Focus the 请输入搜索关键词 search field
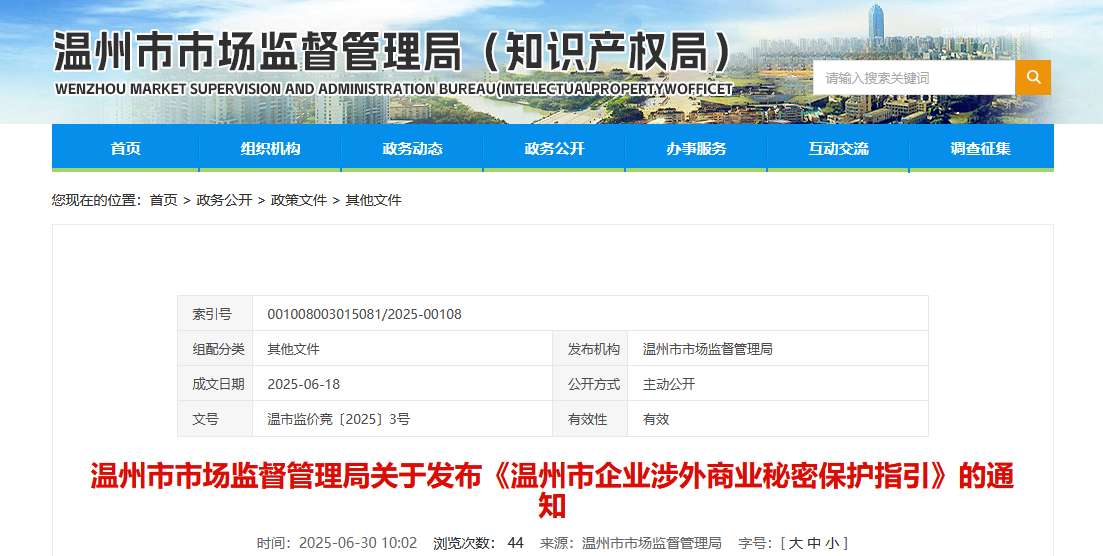The image size is (1103, 556). 914,77
